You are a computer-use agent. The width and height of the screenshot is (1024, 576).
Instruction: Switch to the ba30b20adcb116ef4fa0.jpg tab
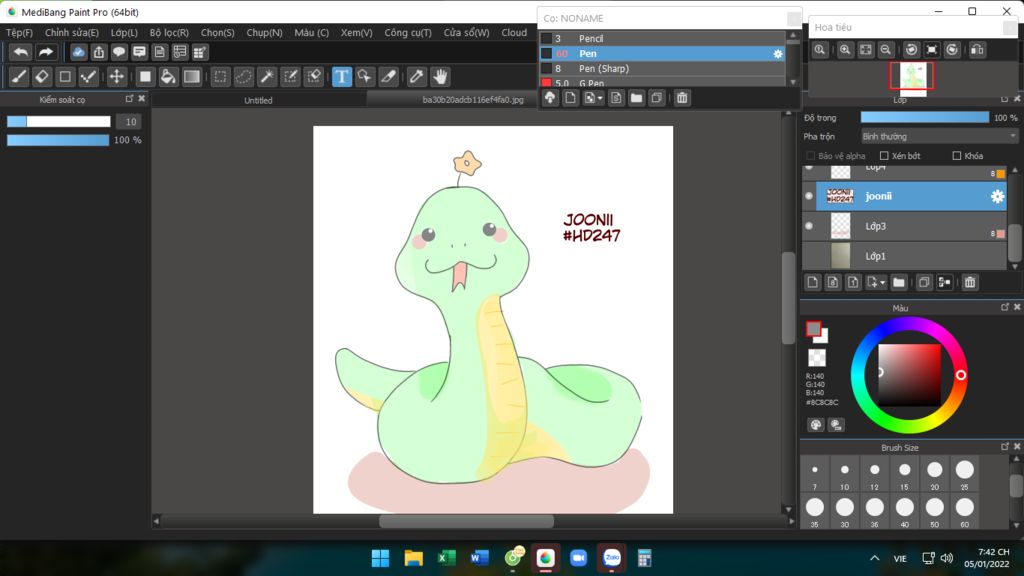tap(473, 100)
